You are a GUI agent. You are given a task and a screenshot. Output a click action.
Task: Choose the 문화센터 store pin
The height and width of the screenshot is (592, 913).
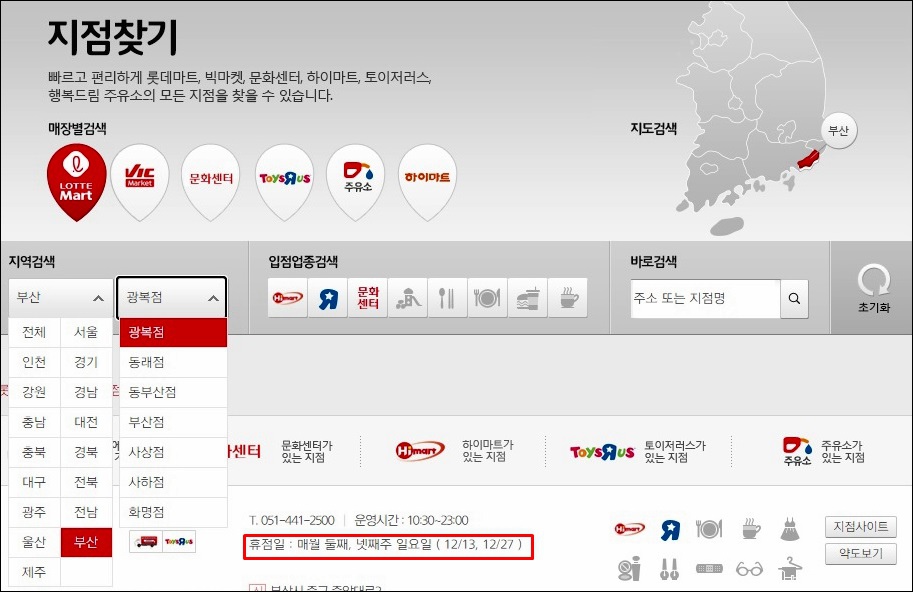pyautogui.click(x=211, y=182)
